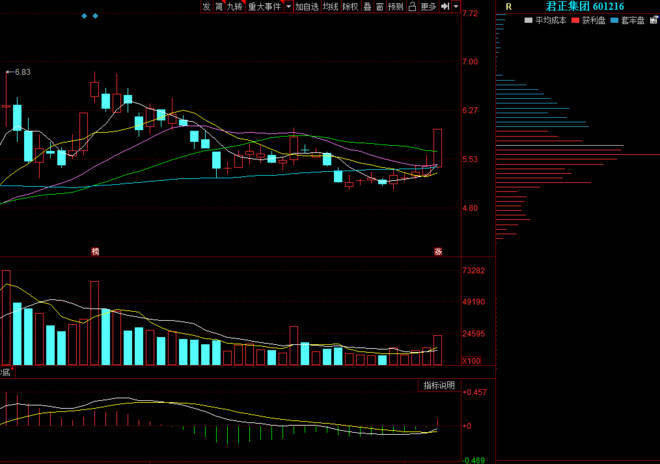
Task: Click the 加自选 add to watchlist button
Action: [x=306, y=6]
